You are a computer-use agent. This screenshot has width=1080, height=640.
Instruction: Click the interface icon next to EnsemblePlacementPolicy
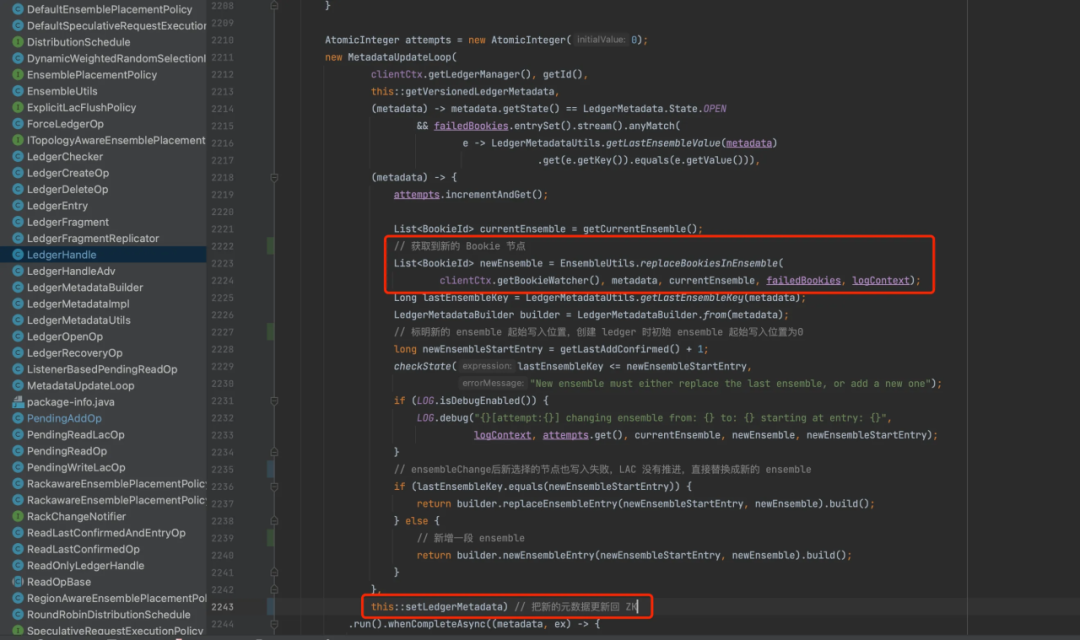(18, 74)
